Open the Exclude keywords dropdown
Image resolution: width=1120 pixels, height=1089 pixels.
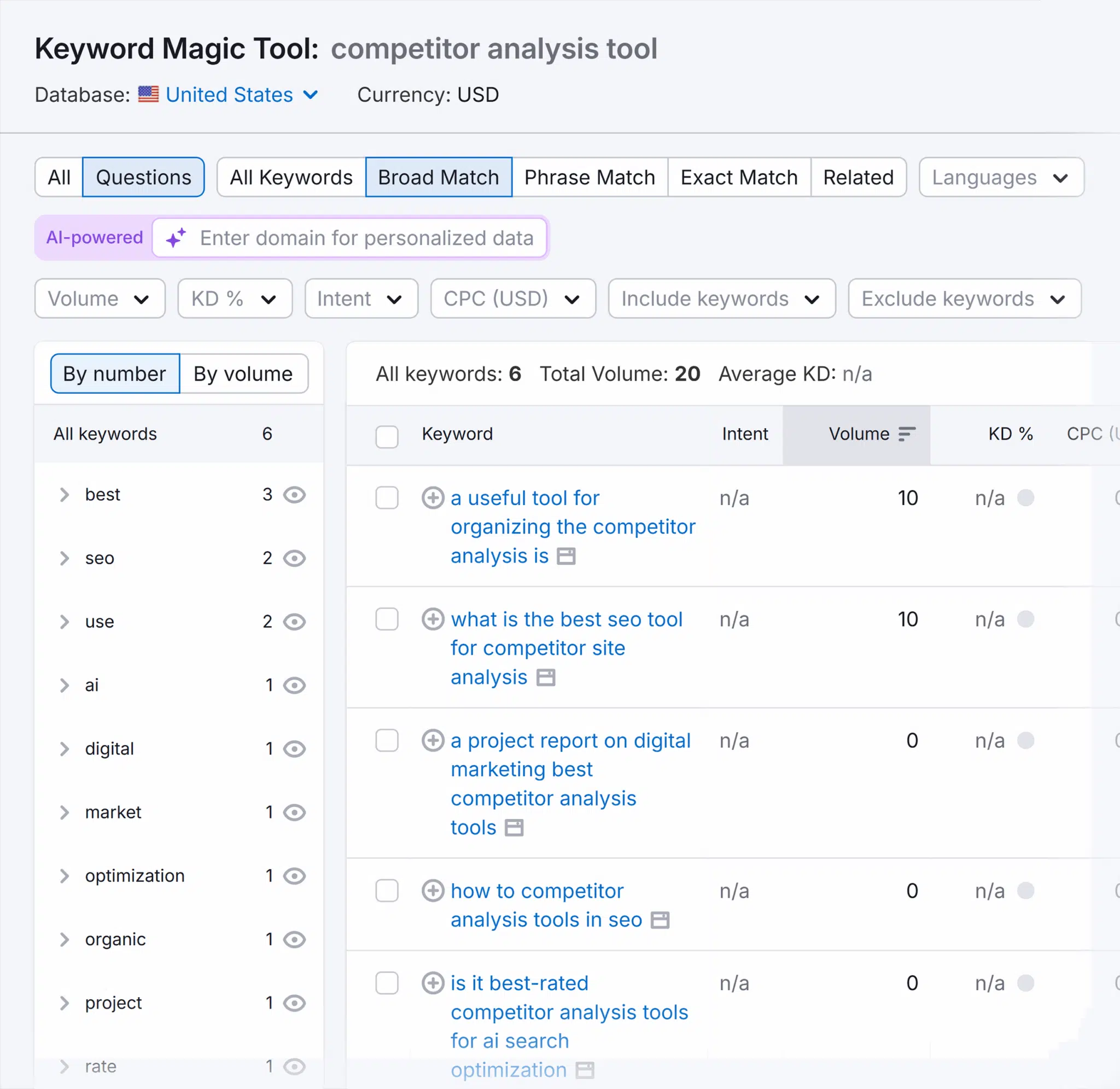[964, 298]
